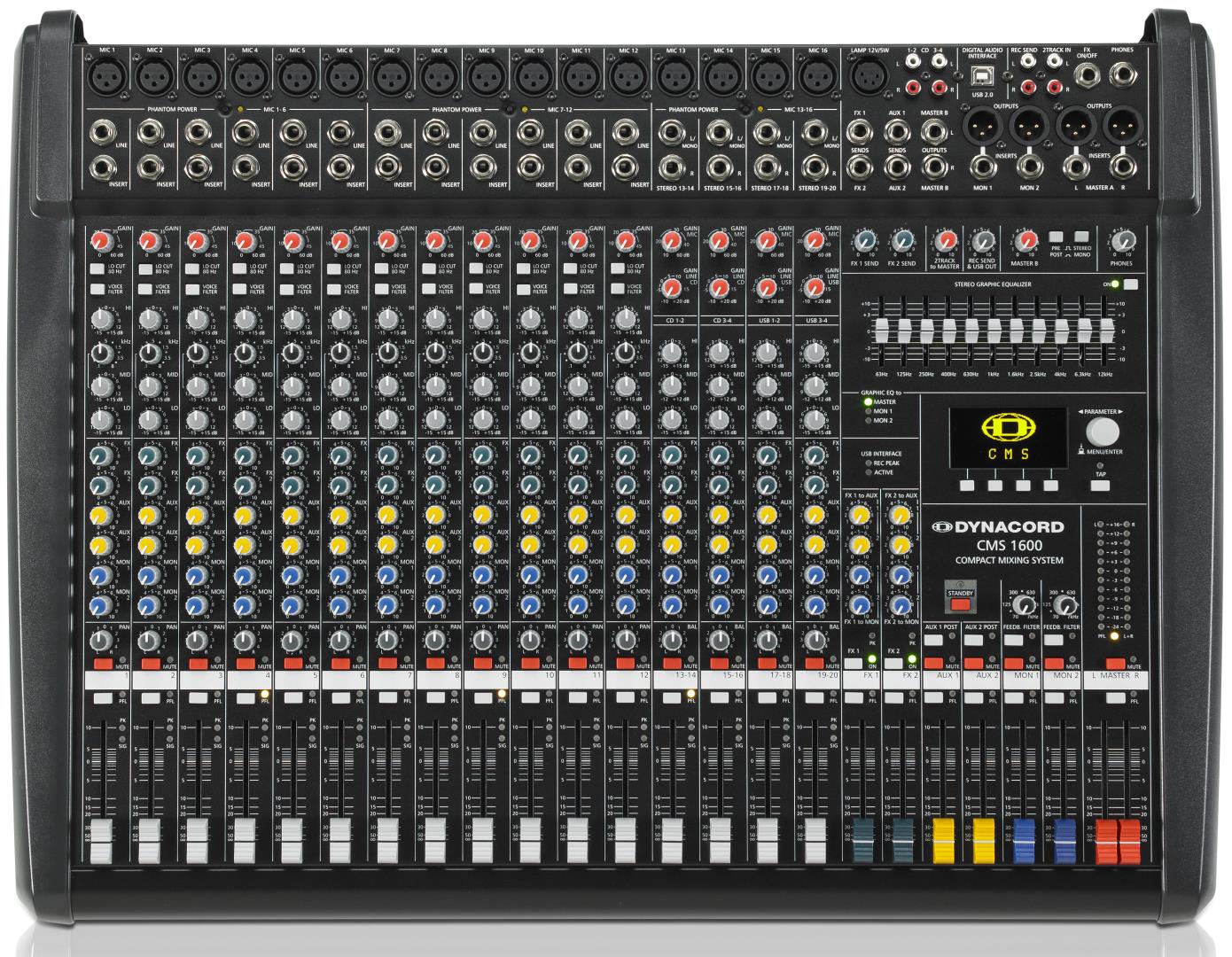The image size is (1232, 957).
Task: Click the LAMP 12V/5W socket
Action: [x=869, y=76]
